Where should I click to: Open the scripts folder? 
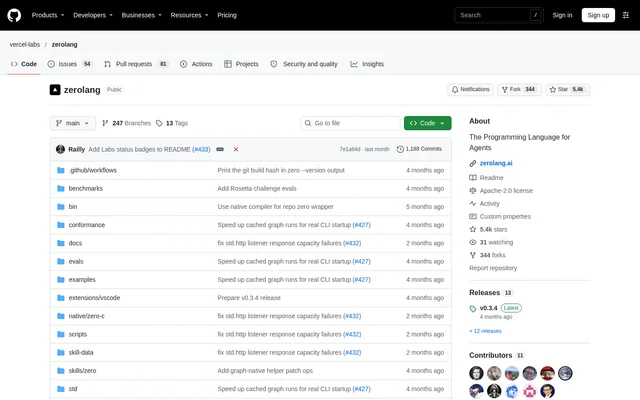78,334
